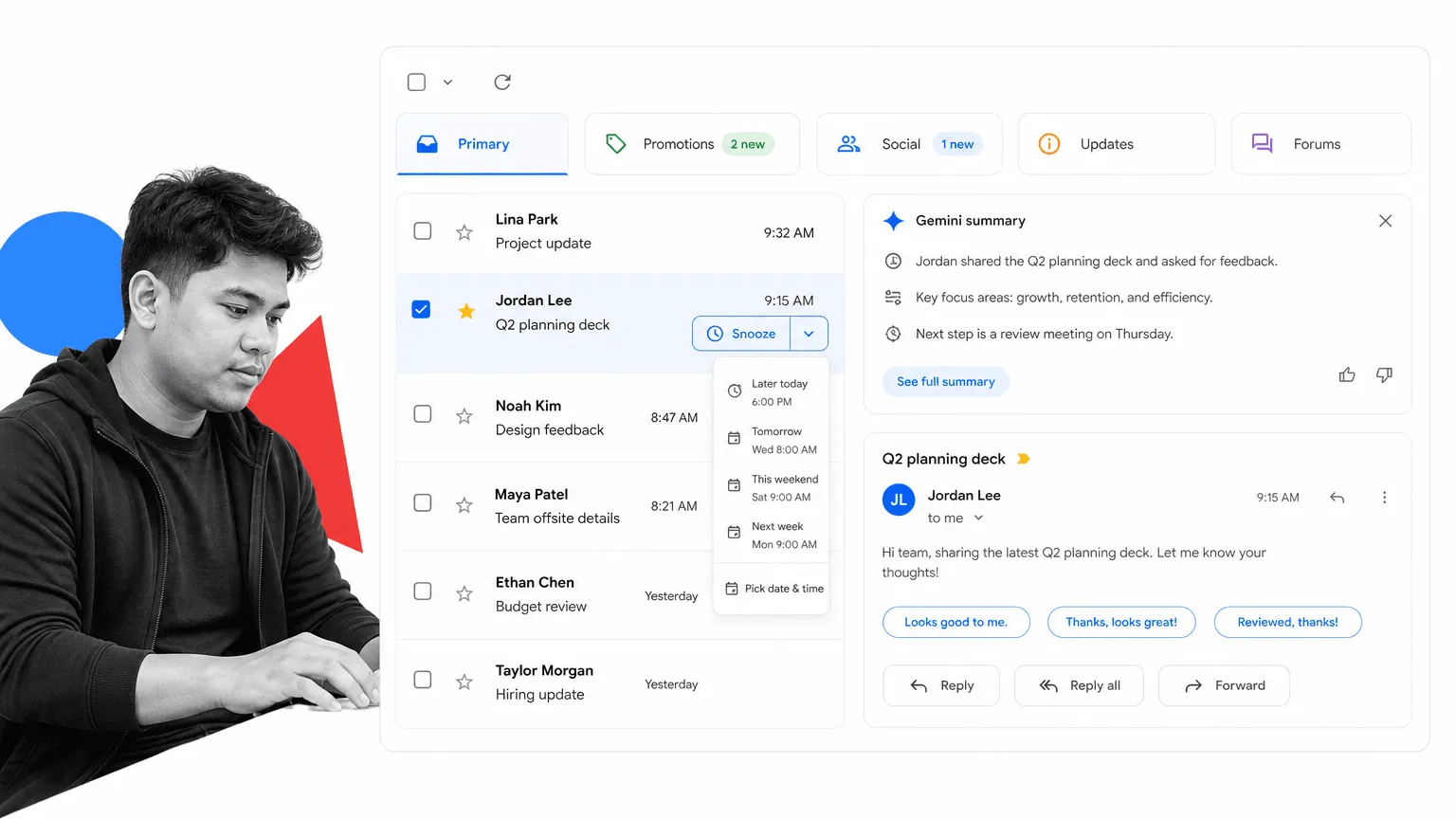Click the Snooze button
Viewport: 1456px width, 819px height.
741,334
